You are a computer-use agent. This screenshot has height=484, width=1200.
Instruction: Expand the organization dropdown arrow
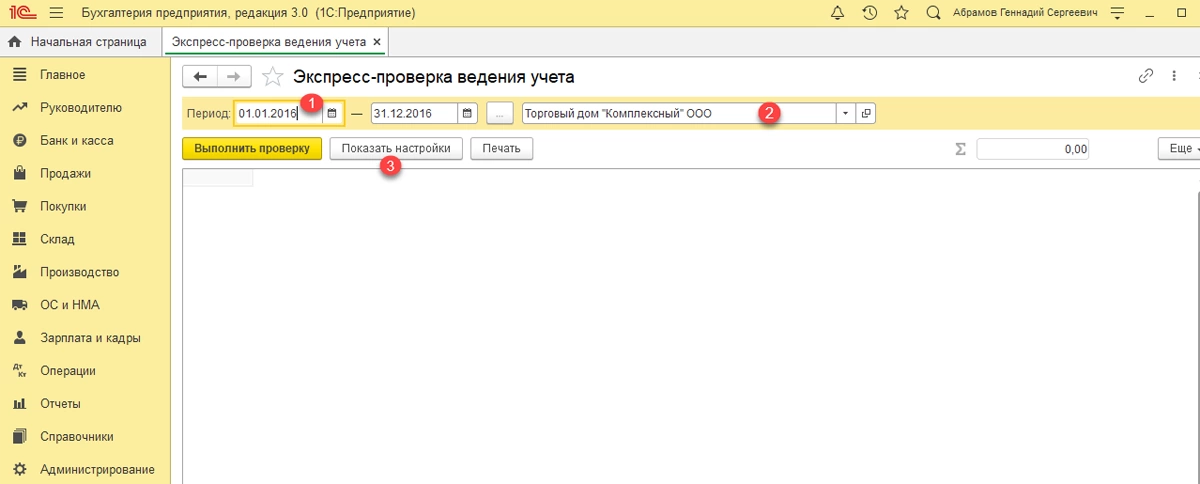pos(846,113)
